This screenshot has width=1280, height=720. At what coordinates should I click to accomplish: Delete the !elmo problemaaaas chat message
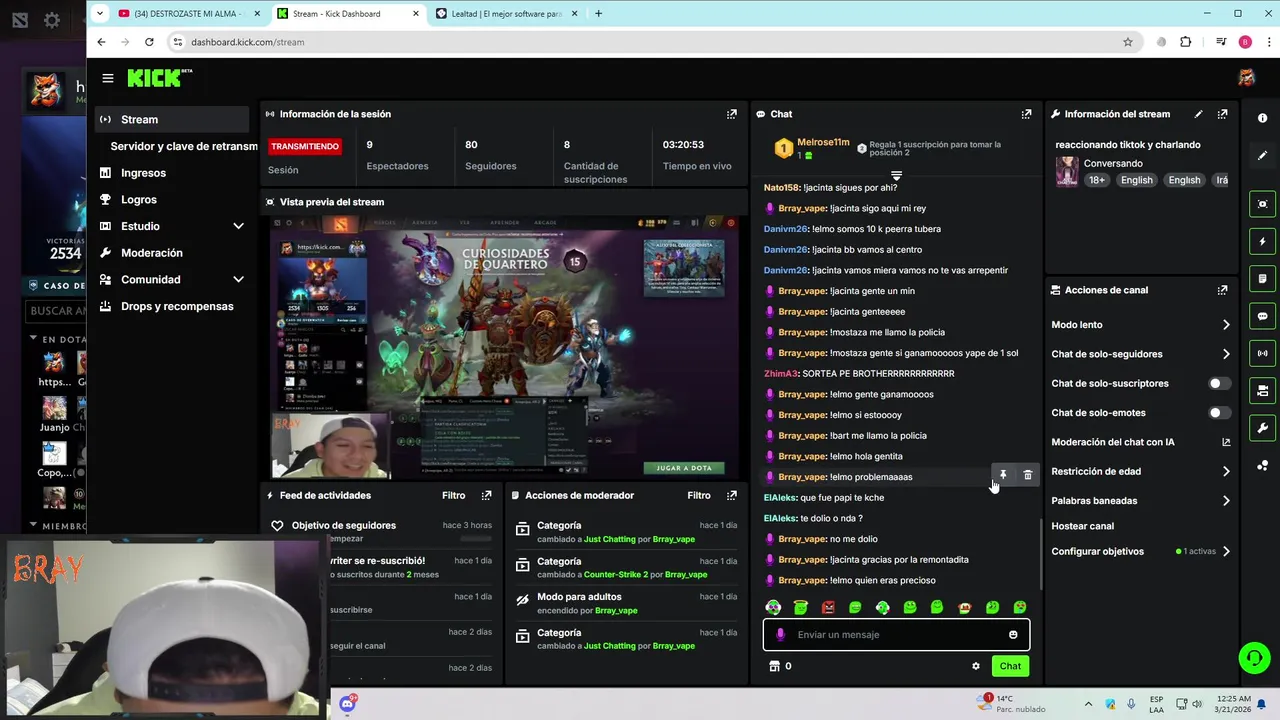1027,475
